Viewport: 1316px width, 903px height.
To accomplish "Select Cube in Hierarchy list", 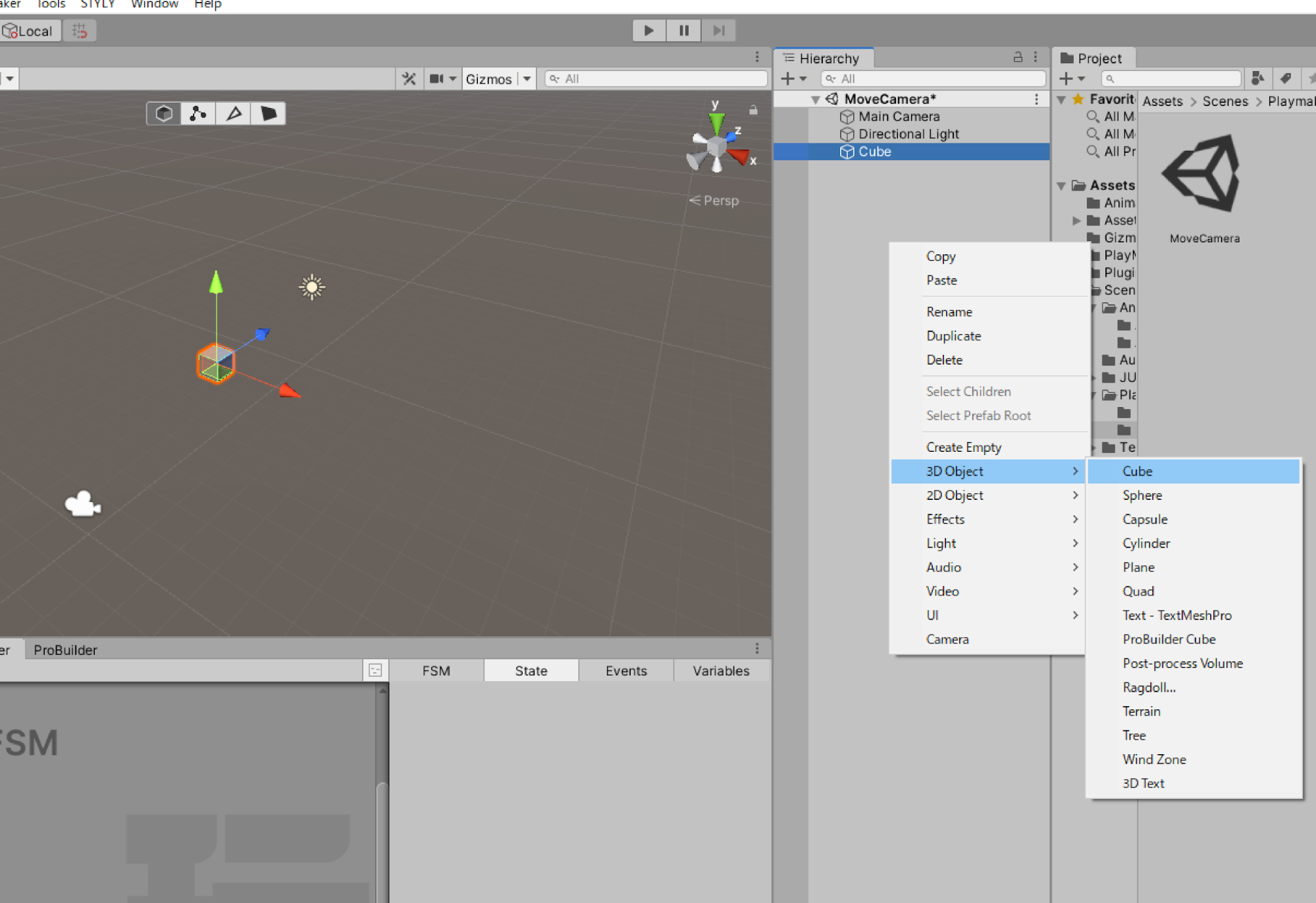I will tap(874, 151).
